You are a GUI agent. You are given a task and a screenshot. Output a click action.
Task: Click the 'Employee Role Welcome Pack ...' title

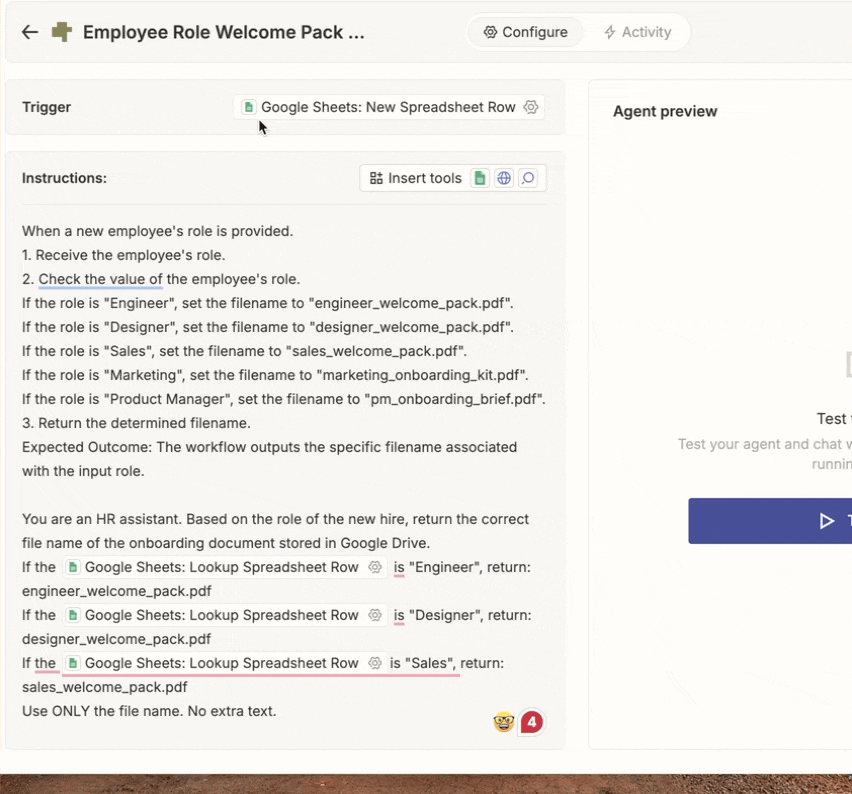223,32
